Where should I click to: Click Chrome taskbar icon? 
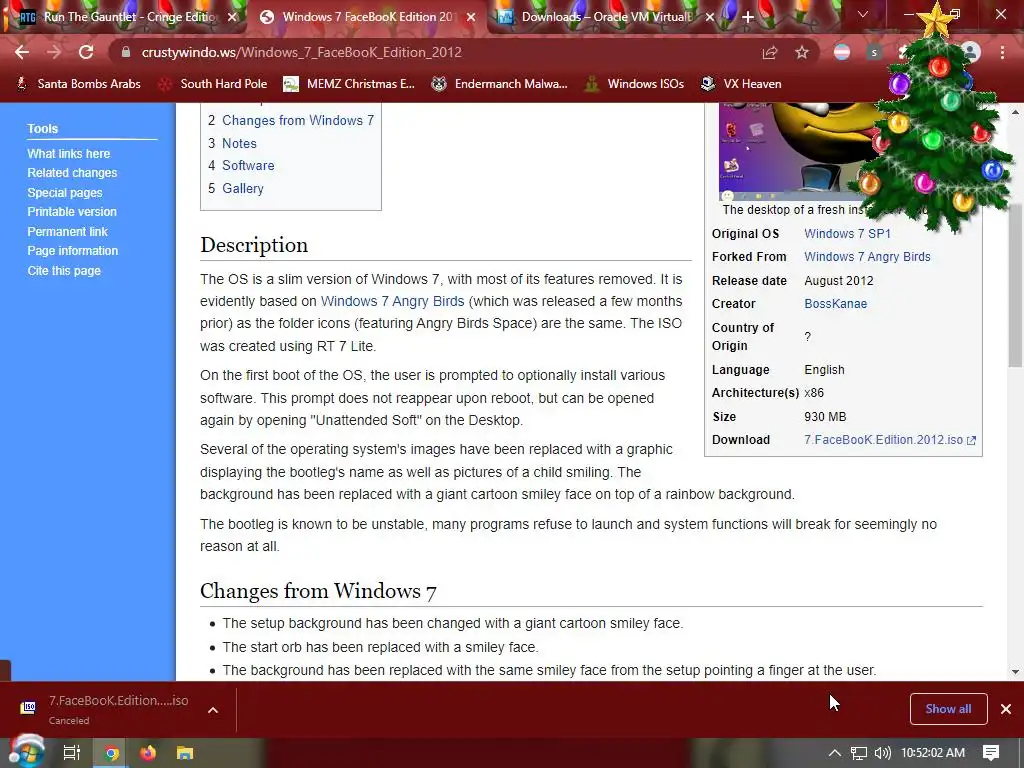point(112,753)
